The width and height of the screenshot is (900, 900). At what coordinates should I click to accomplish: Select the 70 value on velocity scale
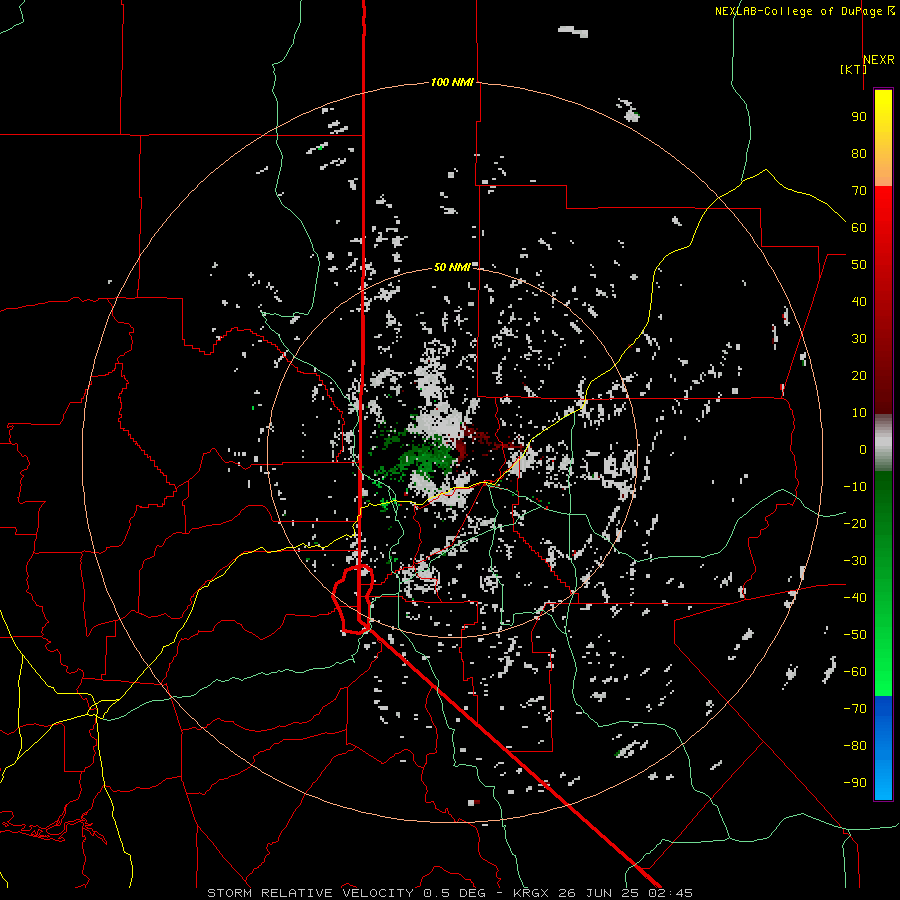click(859, 191)
